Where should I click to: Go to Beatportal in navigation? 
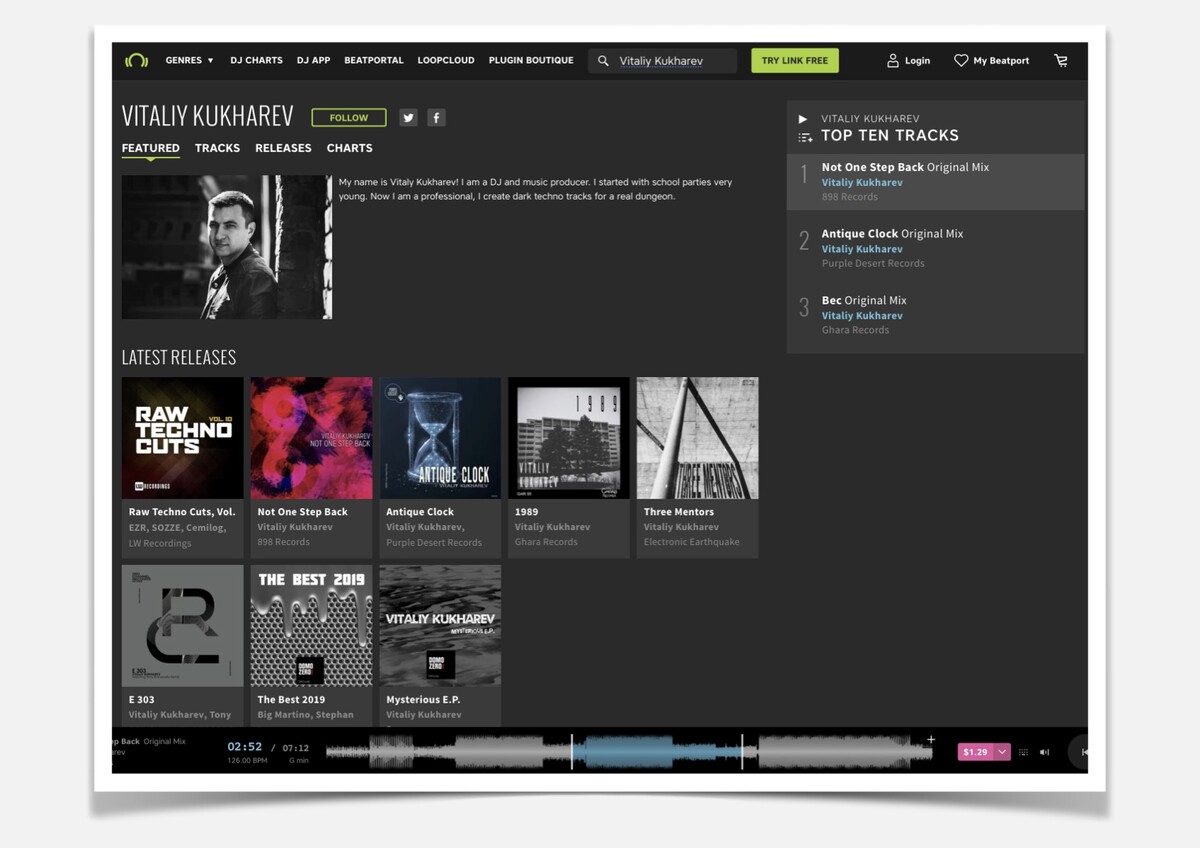[373, 60]
